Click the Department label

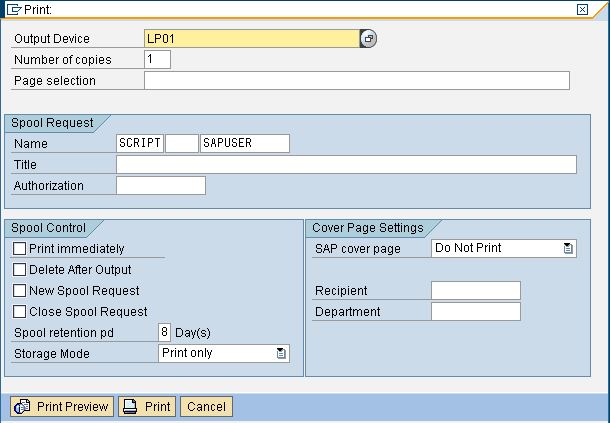coord(347,312)
